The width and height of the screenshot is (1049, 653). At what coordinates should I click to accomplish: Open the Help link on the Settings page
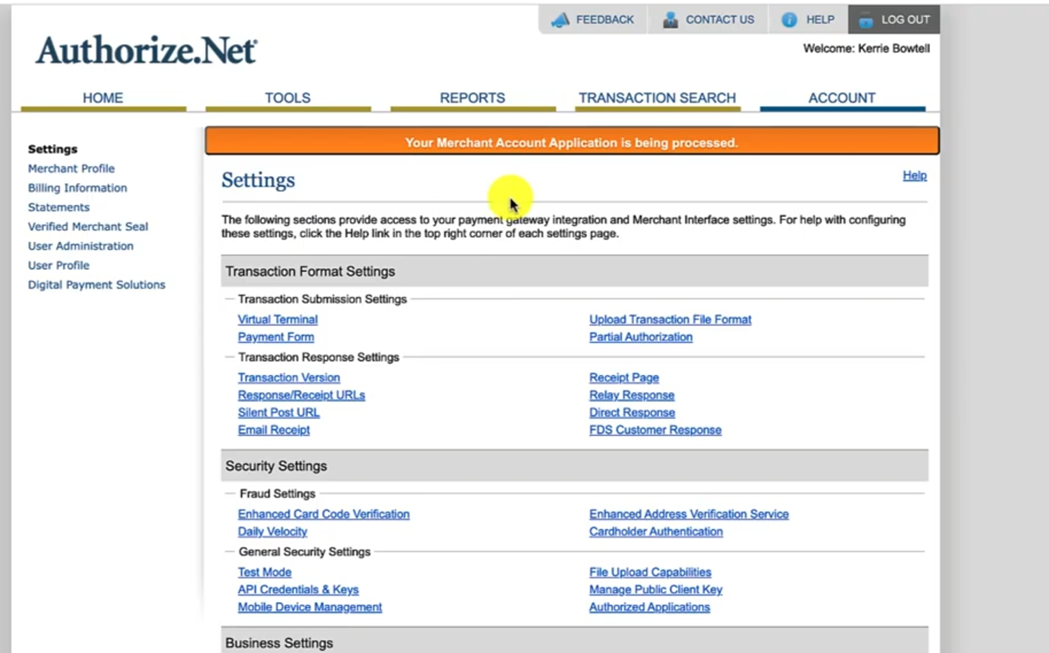[x=914, y=175]
